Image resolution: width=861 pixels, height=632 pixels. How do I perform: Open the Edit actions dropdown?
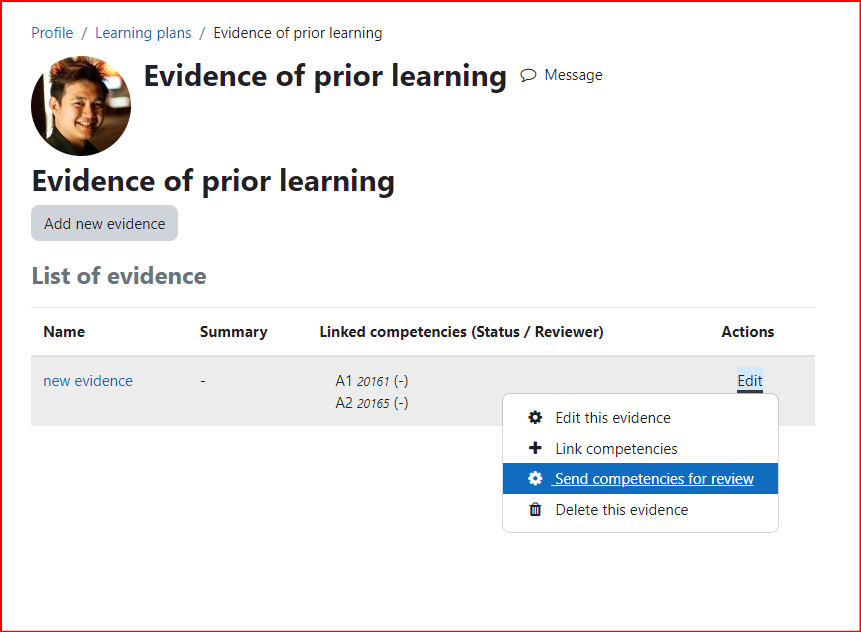pyautogui.click(x=750, y=380)
